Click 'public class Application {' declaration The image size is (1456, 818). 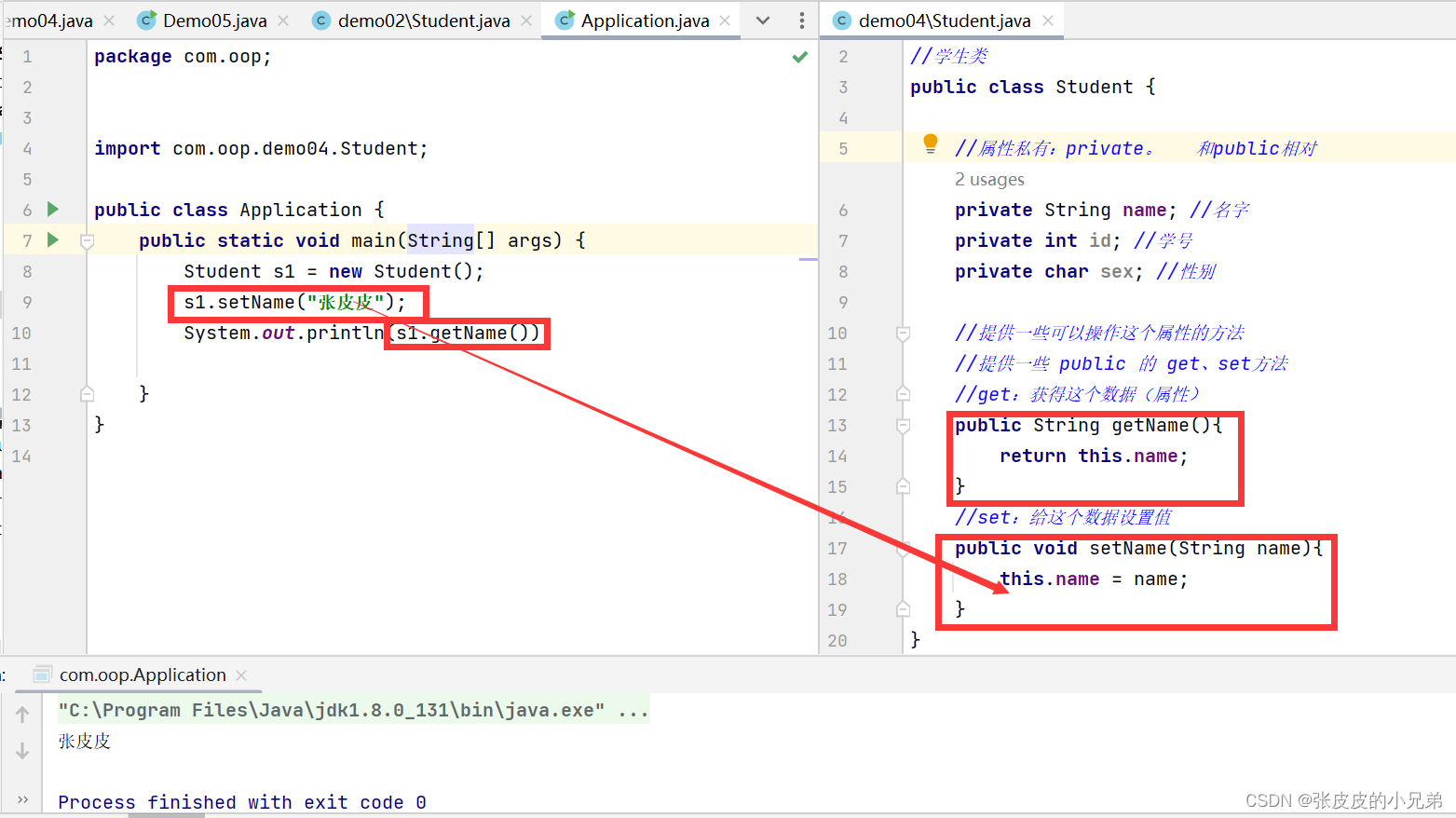(x=239, y=210)
